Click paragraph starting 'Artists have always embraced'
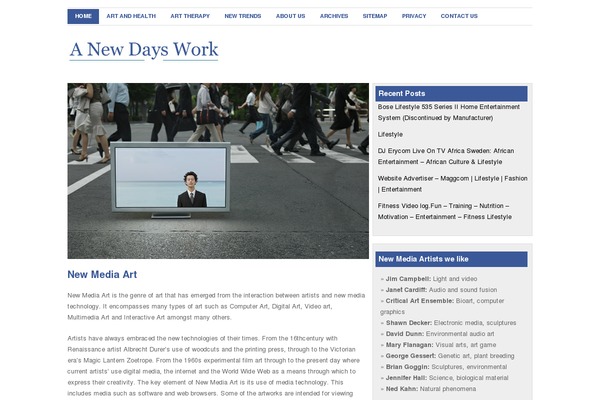 tap(214, 366)
